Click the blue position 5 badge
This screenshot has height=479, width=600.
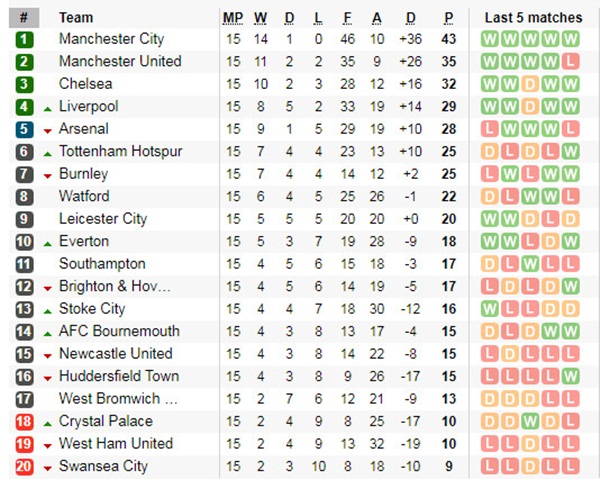pos(24,129)
